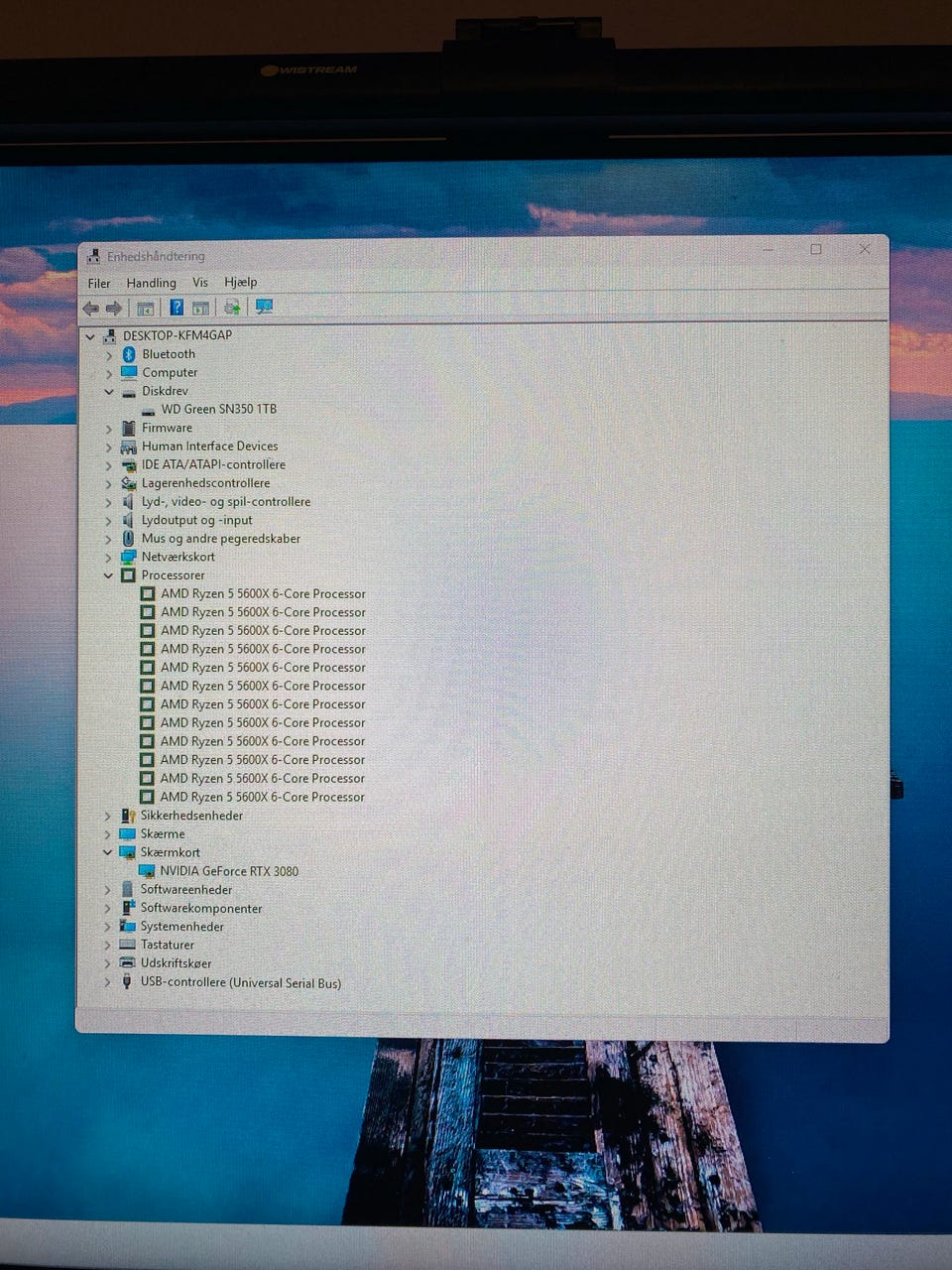The width and height of the screenshot is (952, 1270).
Task: Click the Forward arrow toolbar icon
Action: point(114,309)
